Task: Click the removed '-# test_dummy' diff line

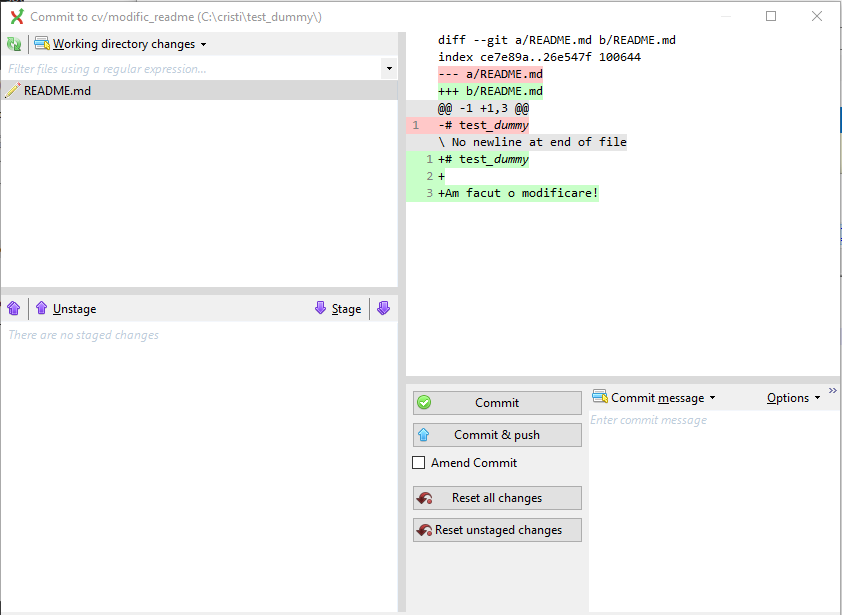Action: pos(485,125)
